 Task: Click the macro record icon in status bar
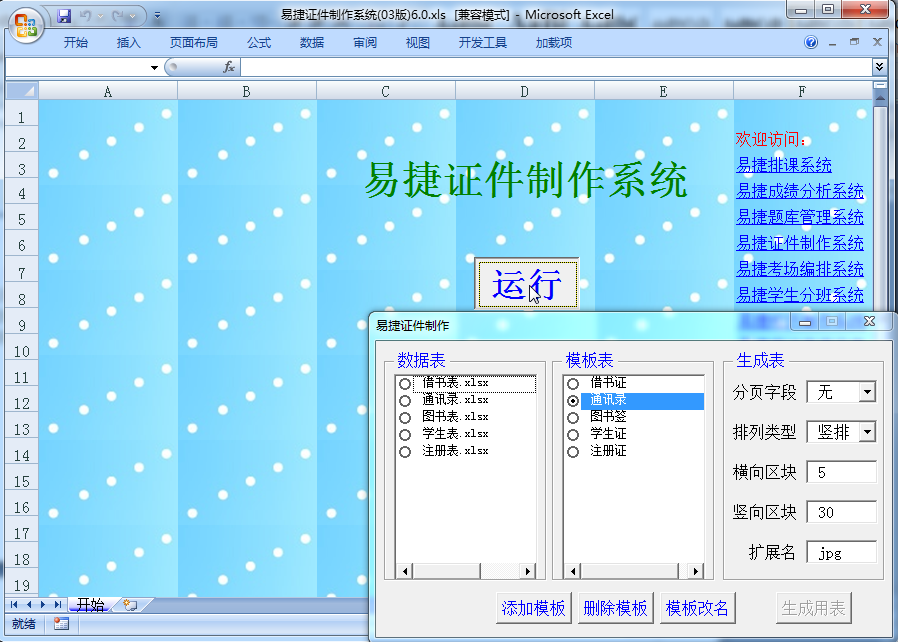pyautogui.click(x=61, y=624)
